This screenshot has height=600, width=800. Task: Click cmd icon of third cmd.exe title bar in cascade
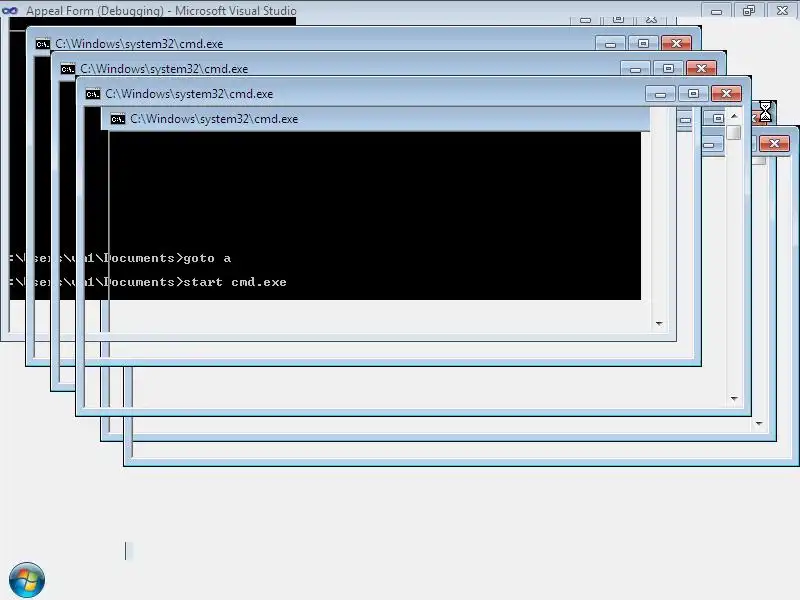93,94
